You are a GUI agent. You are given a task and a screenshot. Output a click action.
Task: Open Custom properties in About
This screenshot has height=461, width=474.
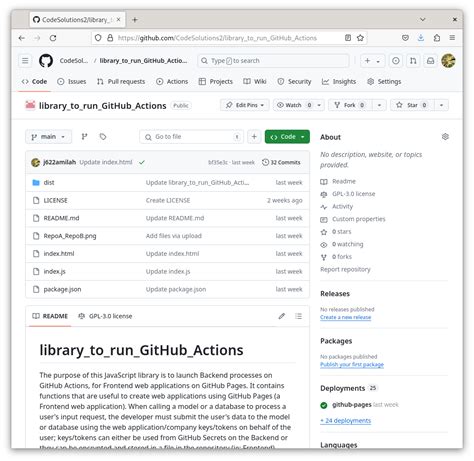359,219
